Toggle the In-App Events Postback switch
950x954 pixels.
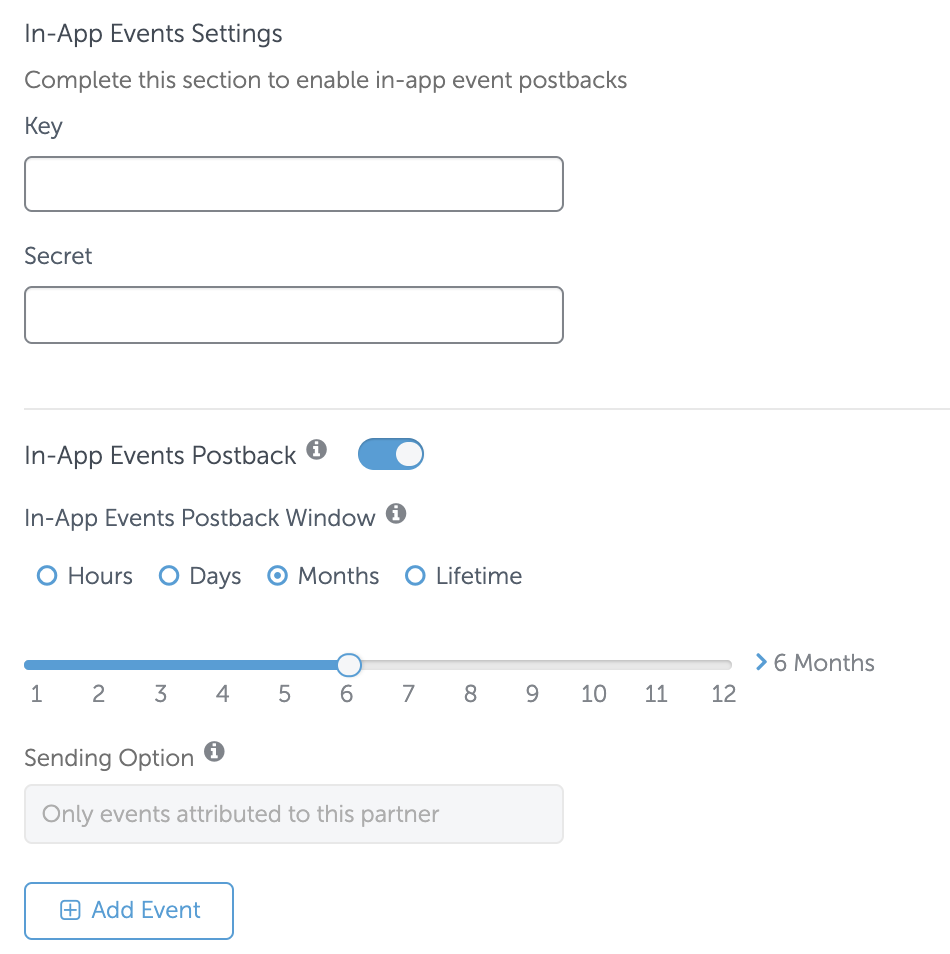[391, 454]
